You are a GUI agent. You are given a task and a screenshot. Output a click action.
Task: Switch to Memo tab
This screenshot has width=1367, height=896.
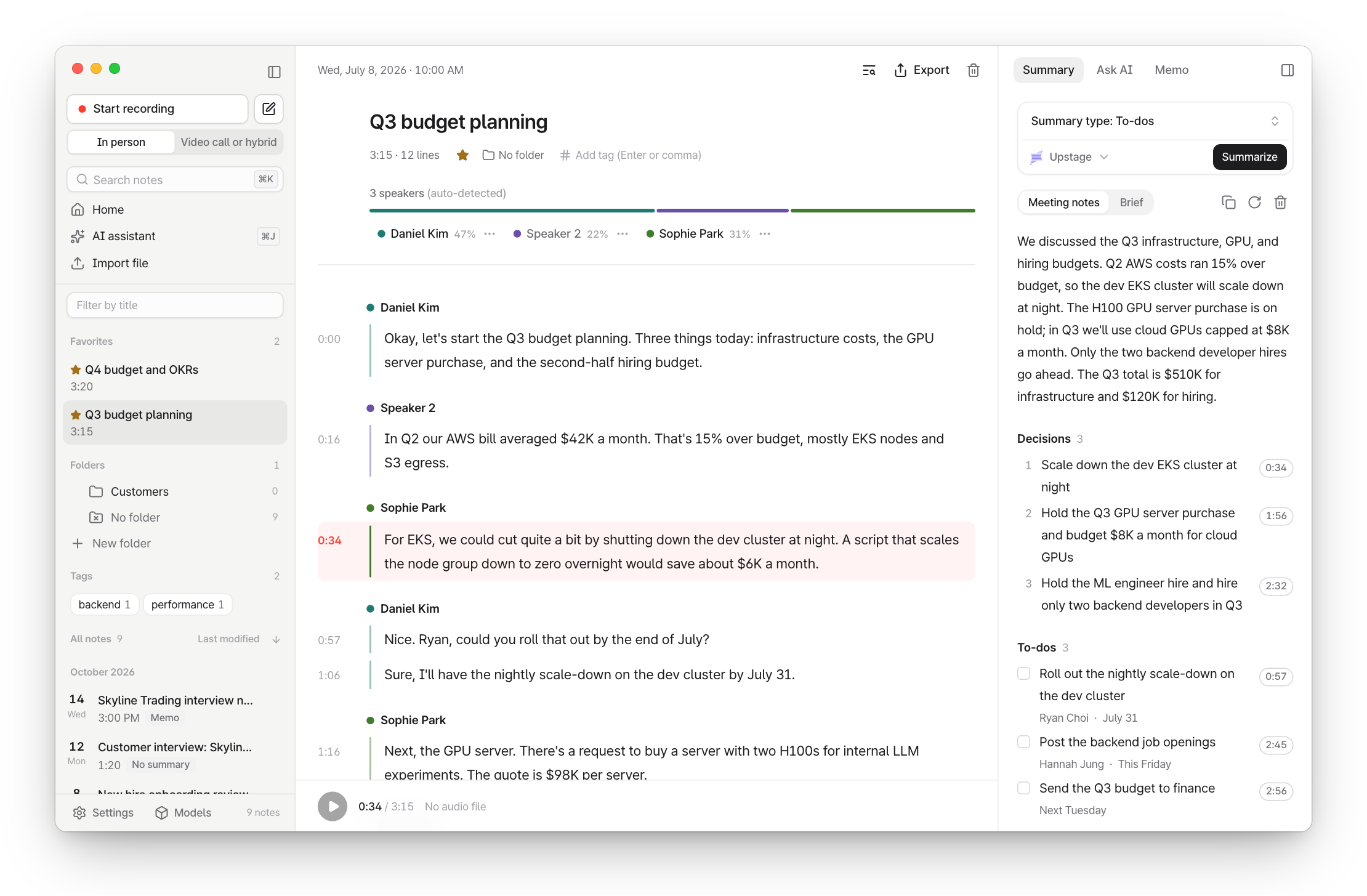point(1172,70)
